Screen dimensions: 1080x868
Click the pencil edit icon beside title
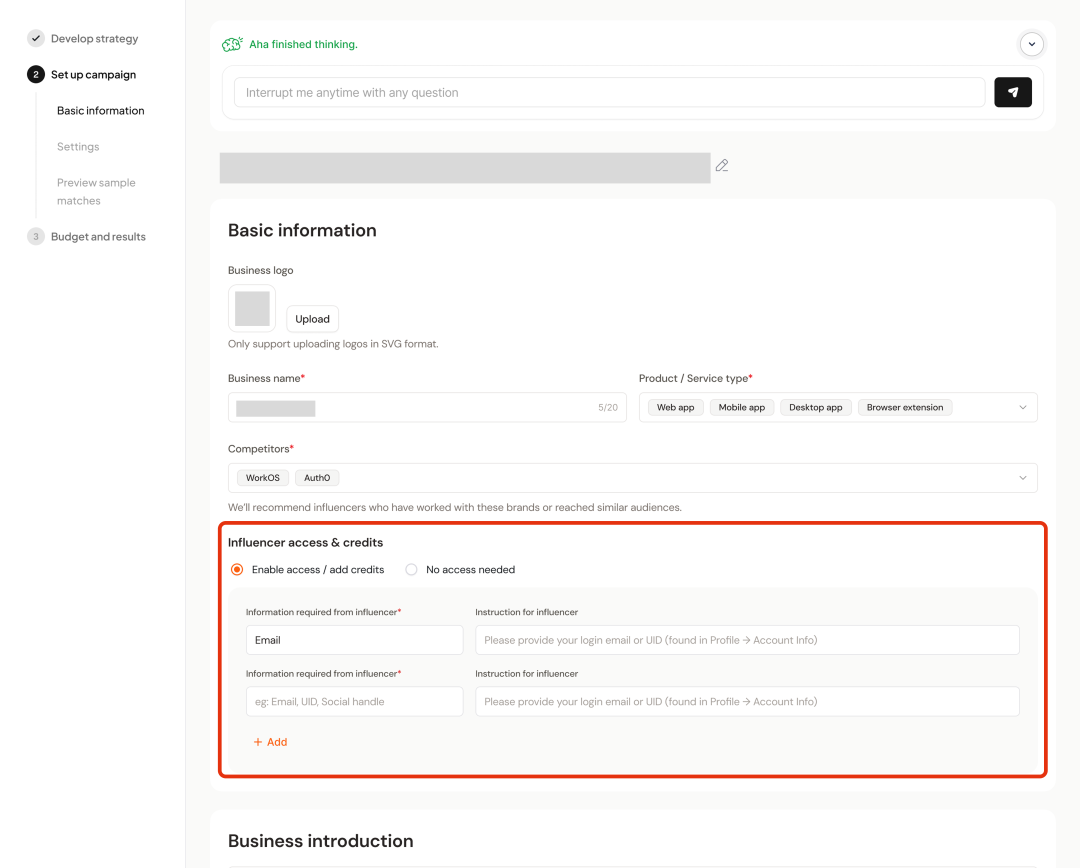click(x=722, y=166)
